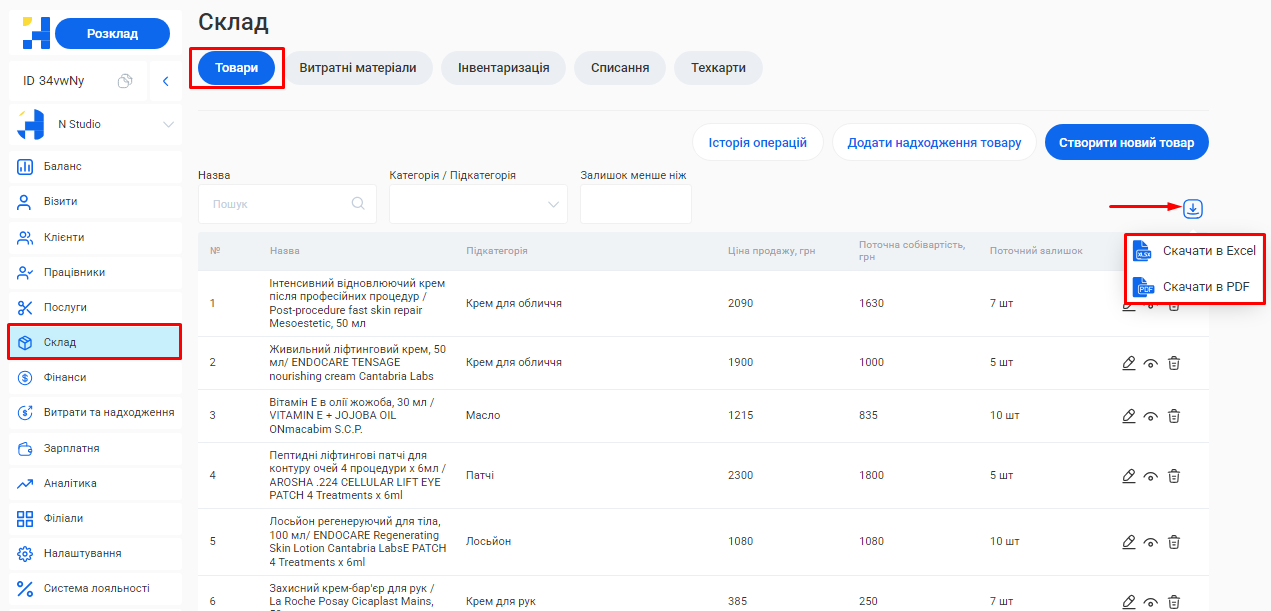Viewport: 1271px width, 611px height.
Task: Click the Залишок менше ніж input field
Action: pos(635,204)
